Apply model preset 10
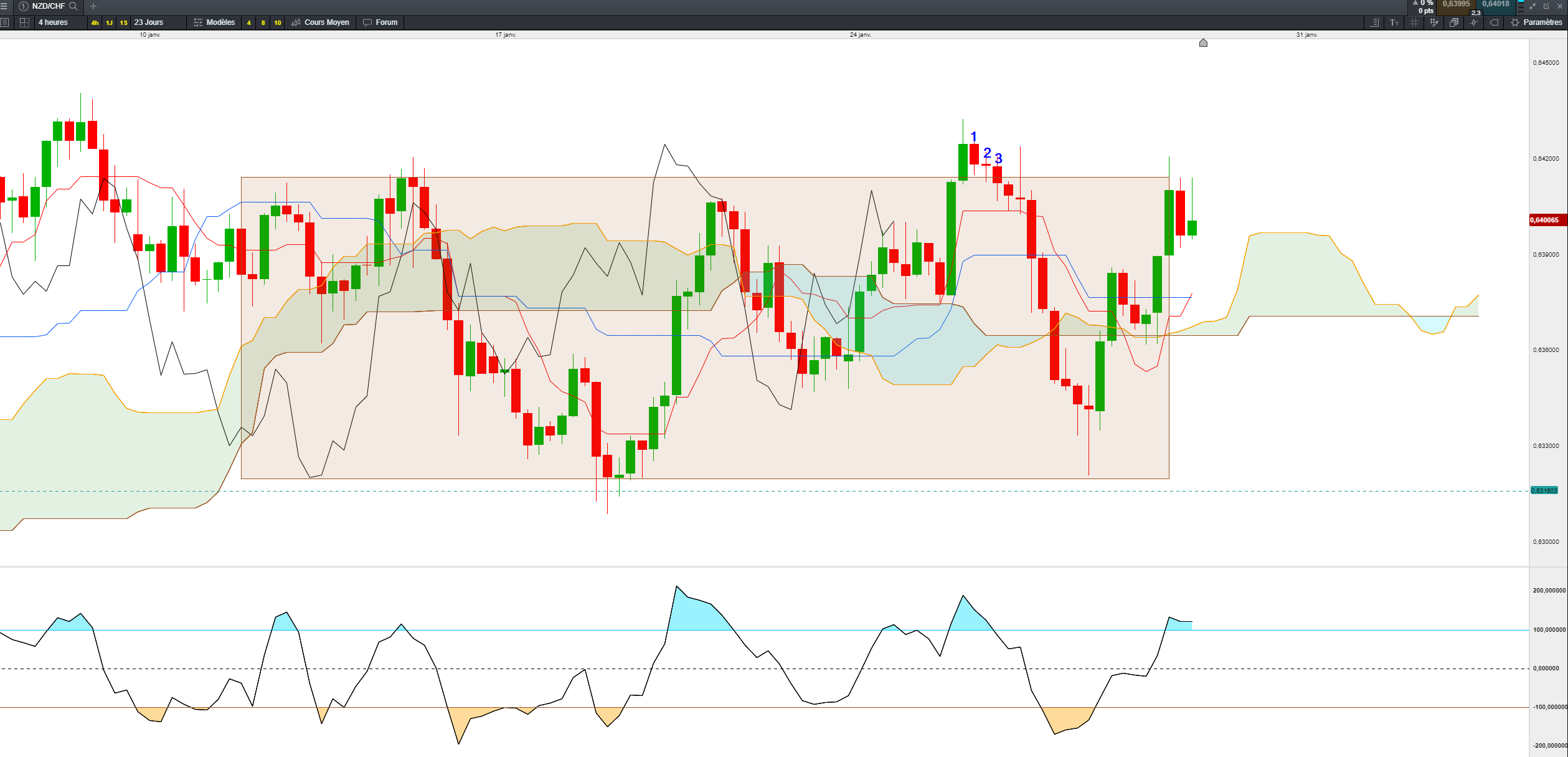This screenshot has width=1568, height=757. click(x=278, y=22)
